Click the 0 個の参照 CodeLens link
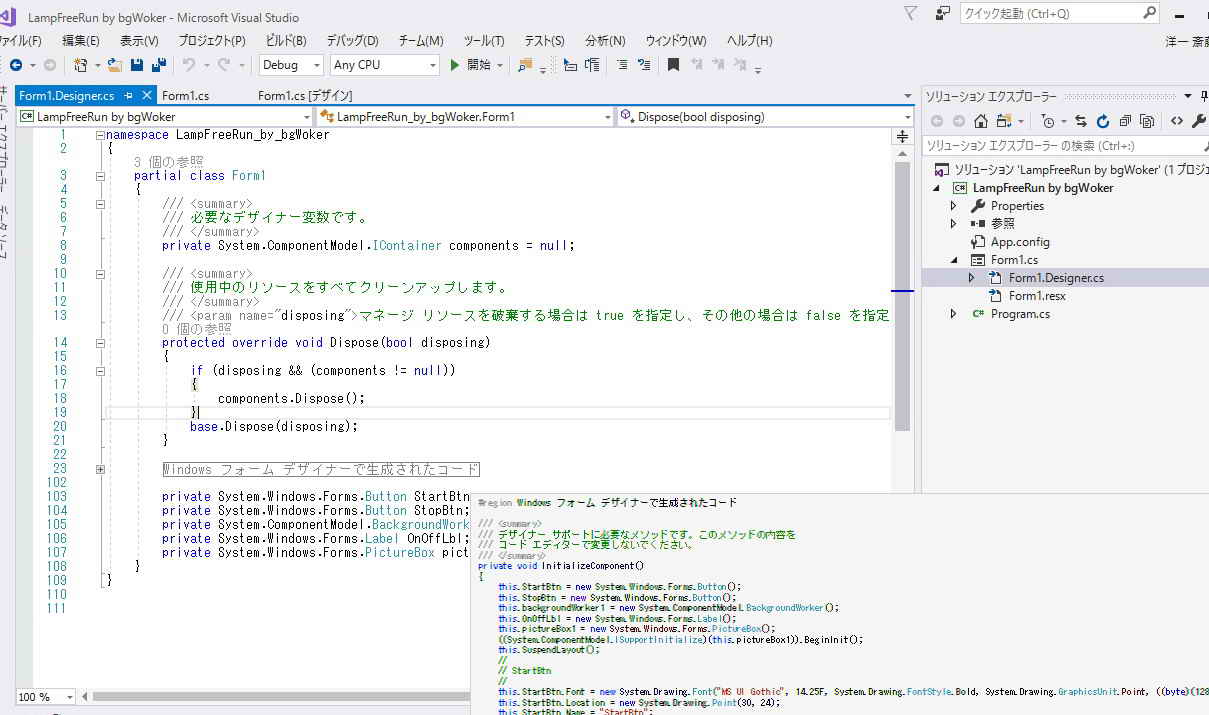This screenshot has width=1209, height=715. click(x=196, y=329)
